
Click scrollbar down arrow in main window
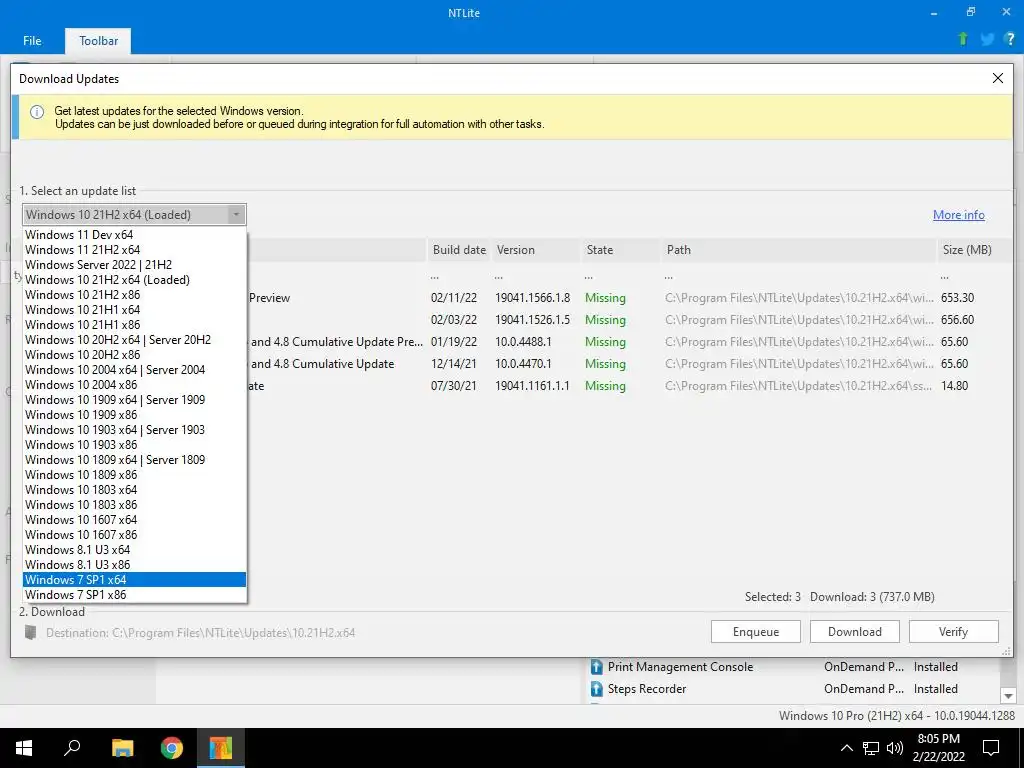coord(1008,696)
